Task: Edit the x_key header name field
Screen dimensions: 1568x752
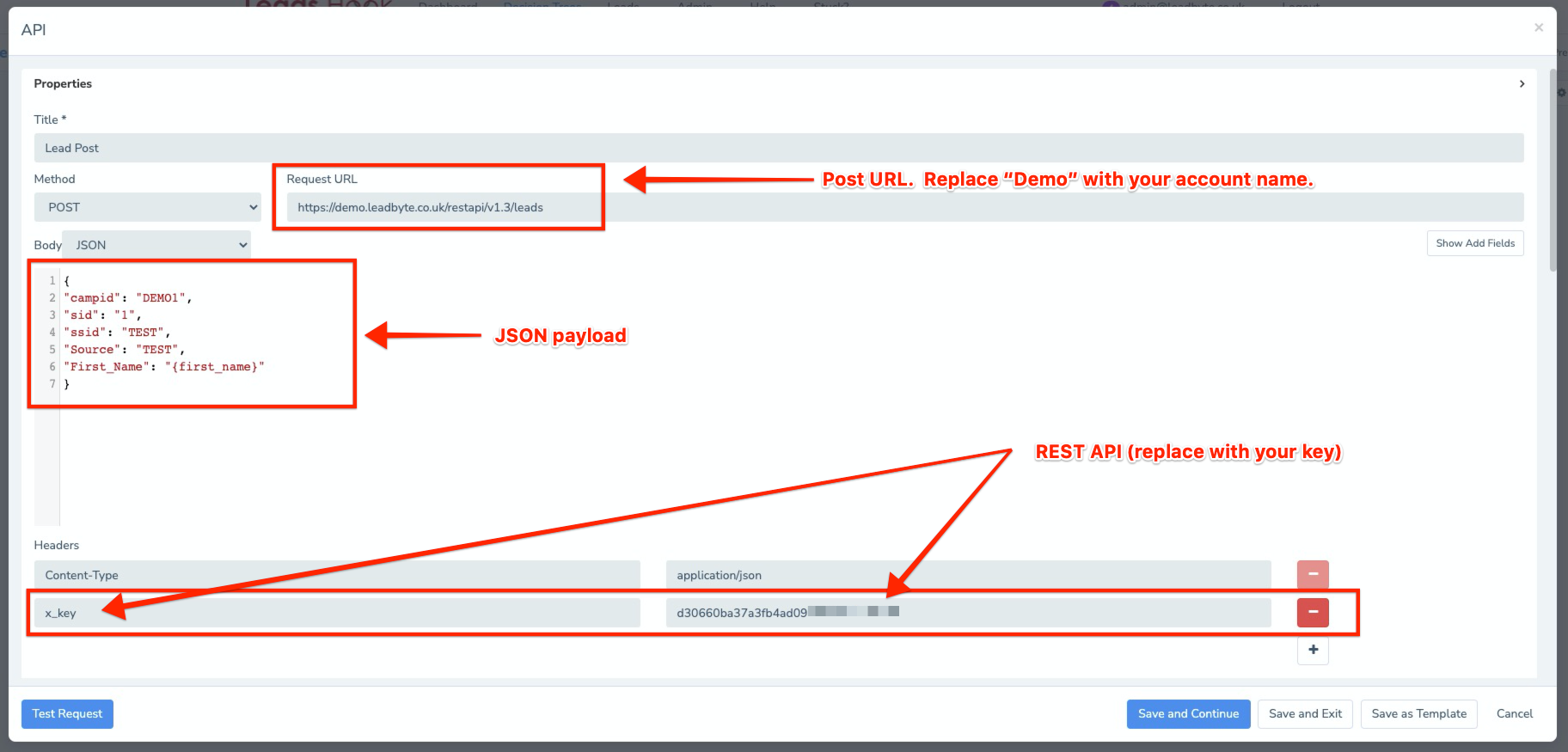Action: point(337,613)
